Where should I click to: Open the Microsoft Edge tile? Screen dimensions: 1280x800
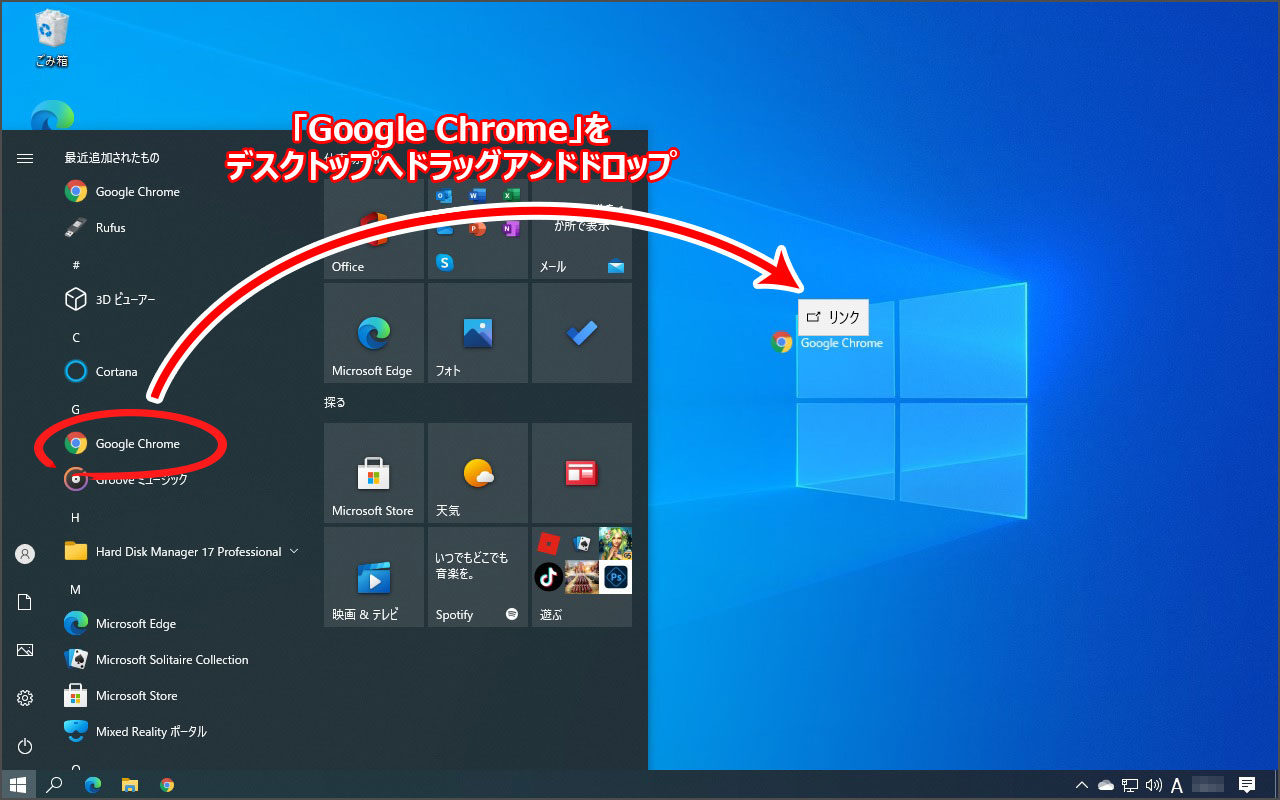(374, 333)
